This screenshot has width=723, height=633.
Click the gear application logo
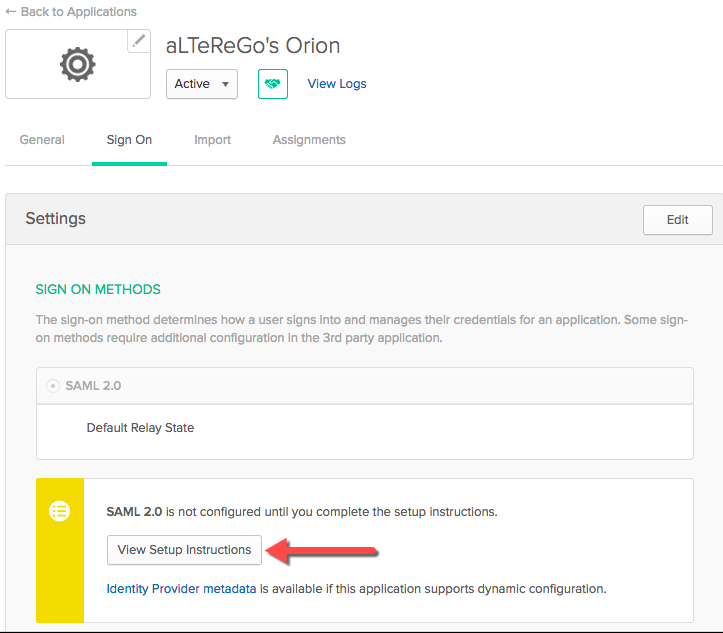point(77,64)
